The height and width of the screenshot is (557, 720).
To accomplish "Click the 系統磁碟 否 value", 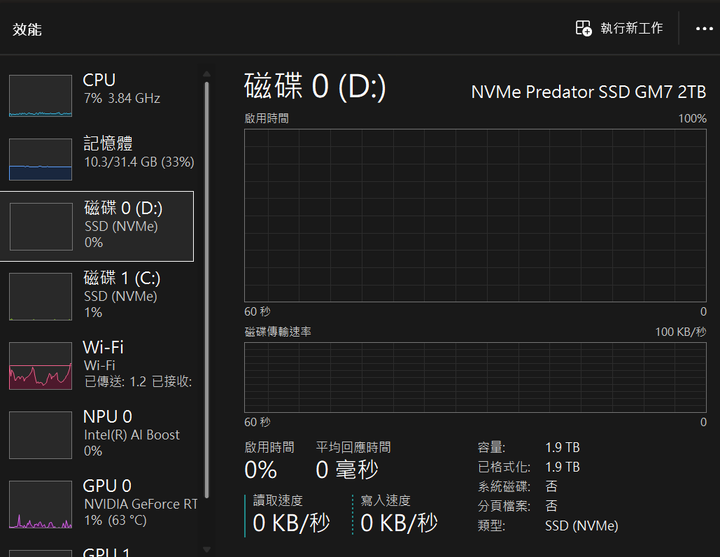I will pos(551,486).
